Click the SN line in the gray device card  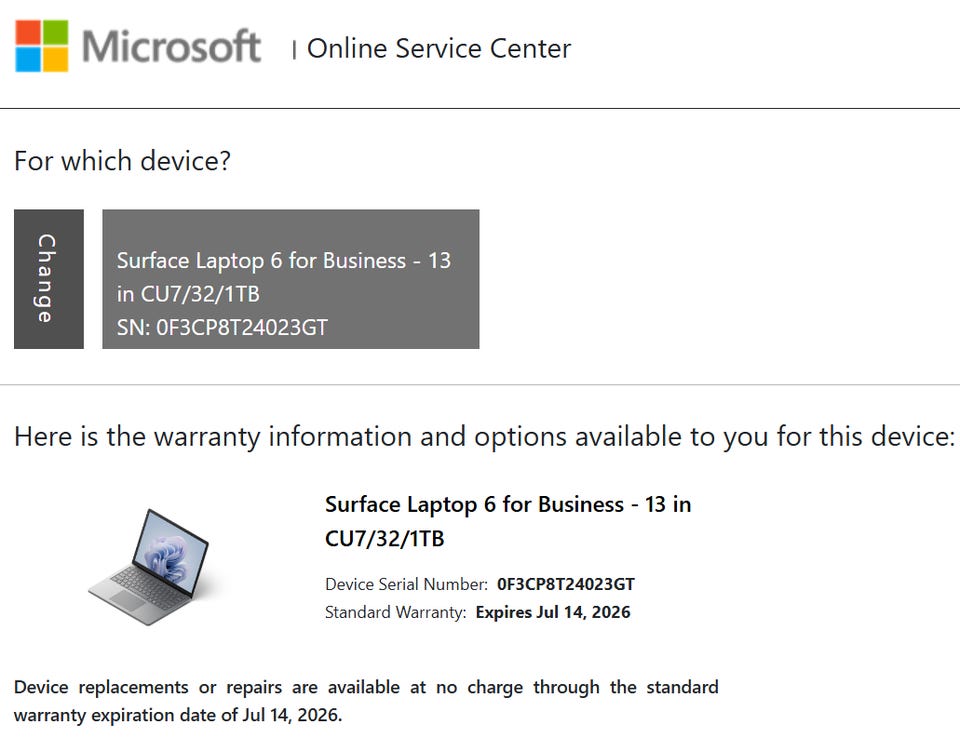222,327
